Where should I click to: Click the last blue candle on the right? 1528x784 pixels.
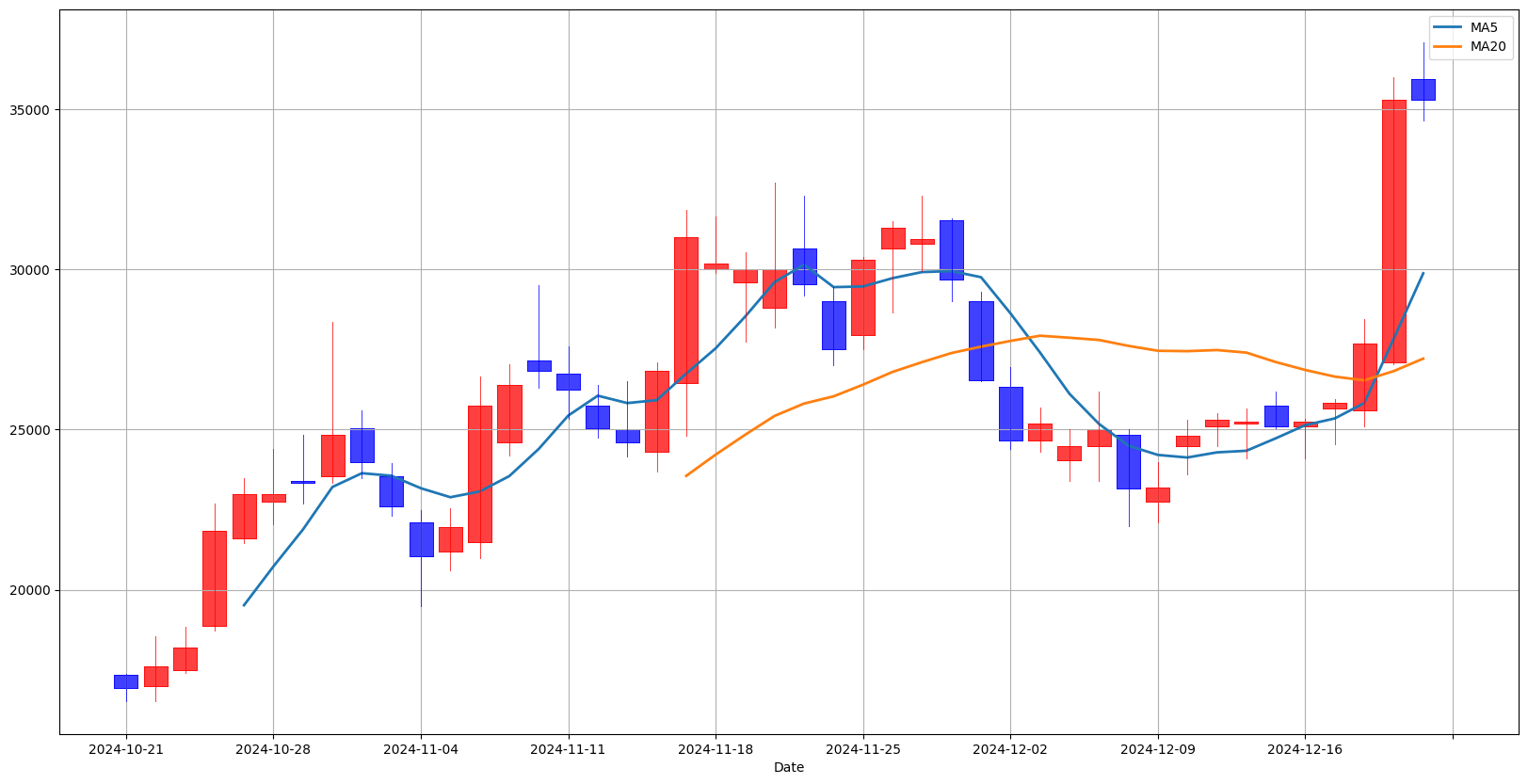[x=1423, y=89]
